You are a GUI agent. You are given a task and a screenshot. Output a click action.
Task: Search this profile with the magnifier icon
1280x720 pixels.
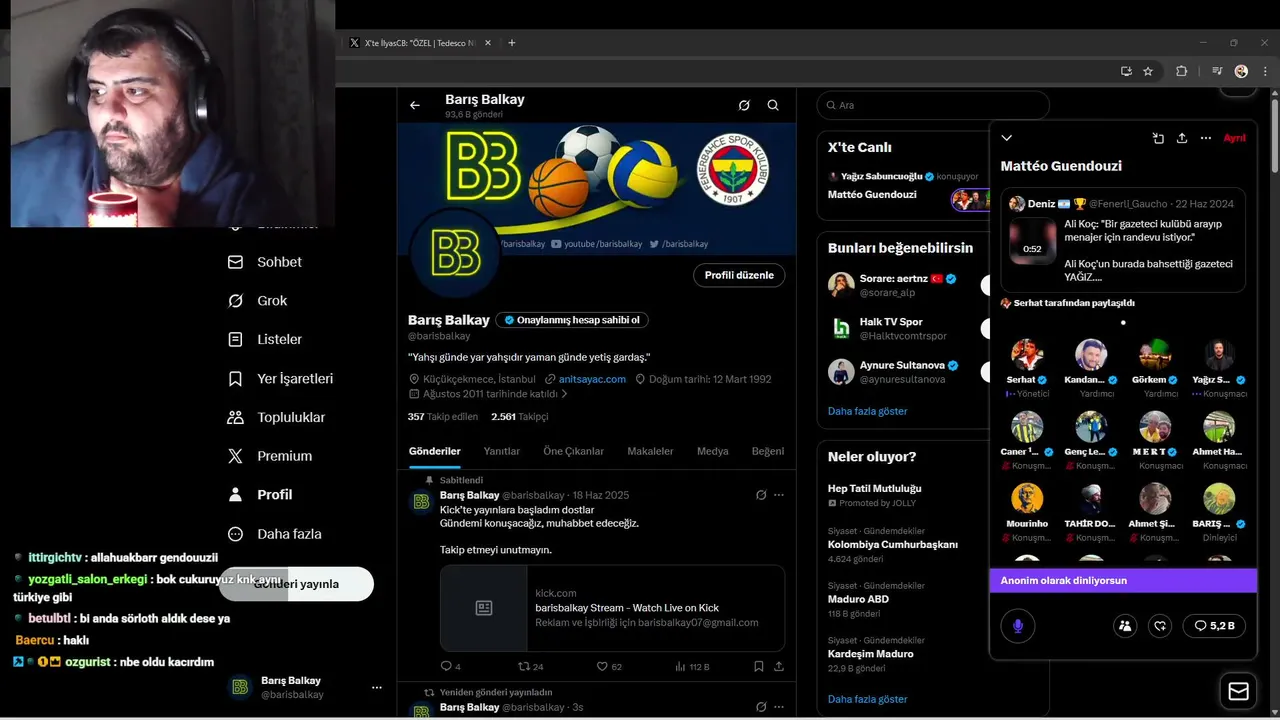[x=773, y=105]
